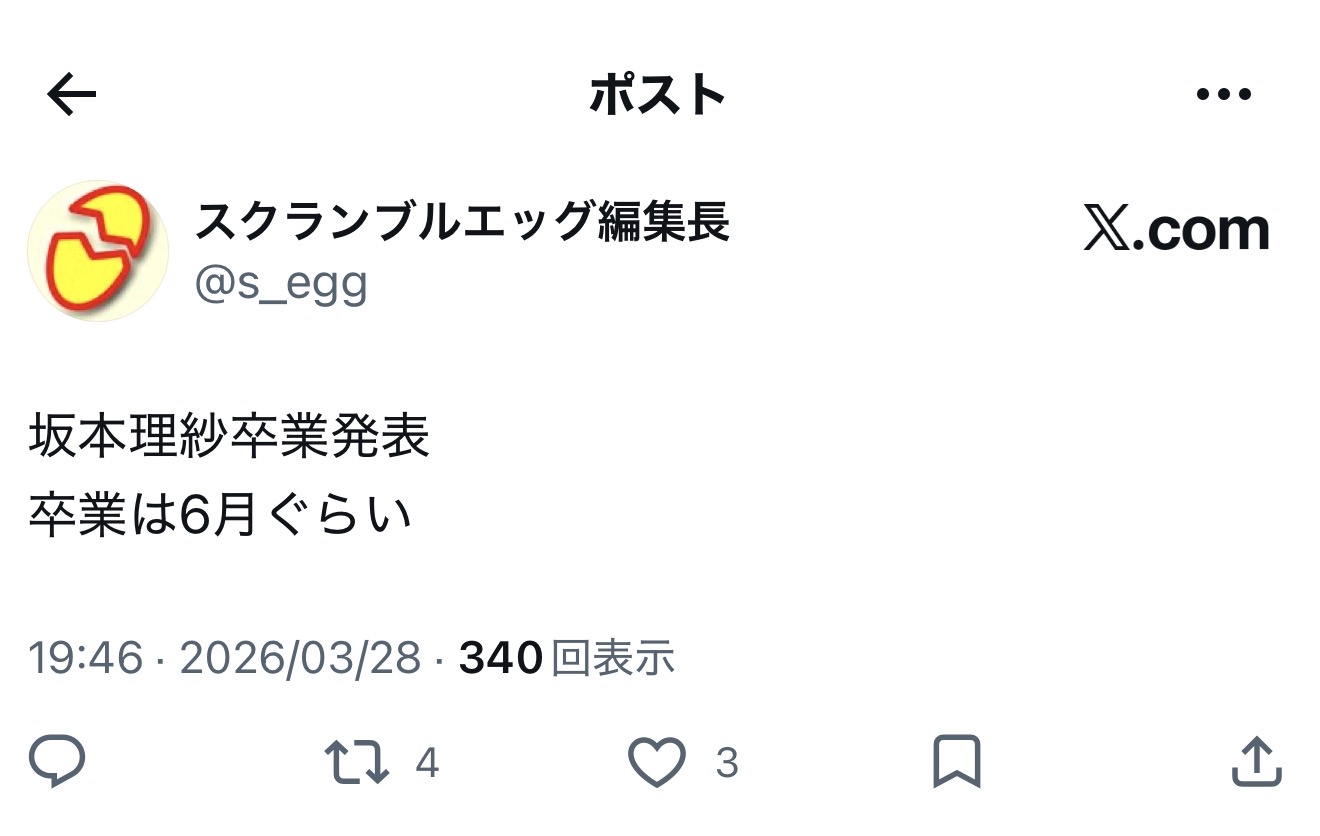
Task: Click the X.com logo
Action: click(1176, 231)
